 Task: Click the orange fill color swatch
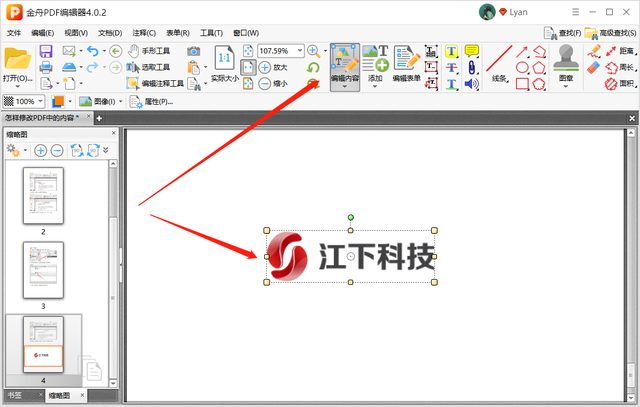[58, 101]
